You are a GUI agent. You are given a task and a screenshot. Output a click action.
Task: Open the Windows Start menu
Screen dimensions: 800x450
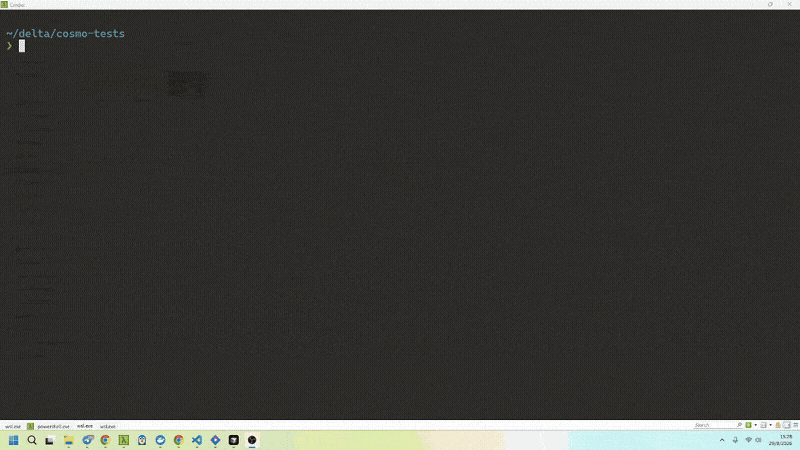coord(14,440)
